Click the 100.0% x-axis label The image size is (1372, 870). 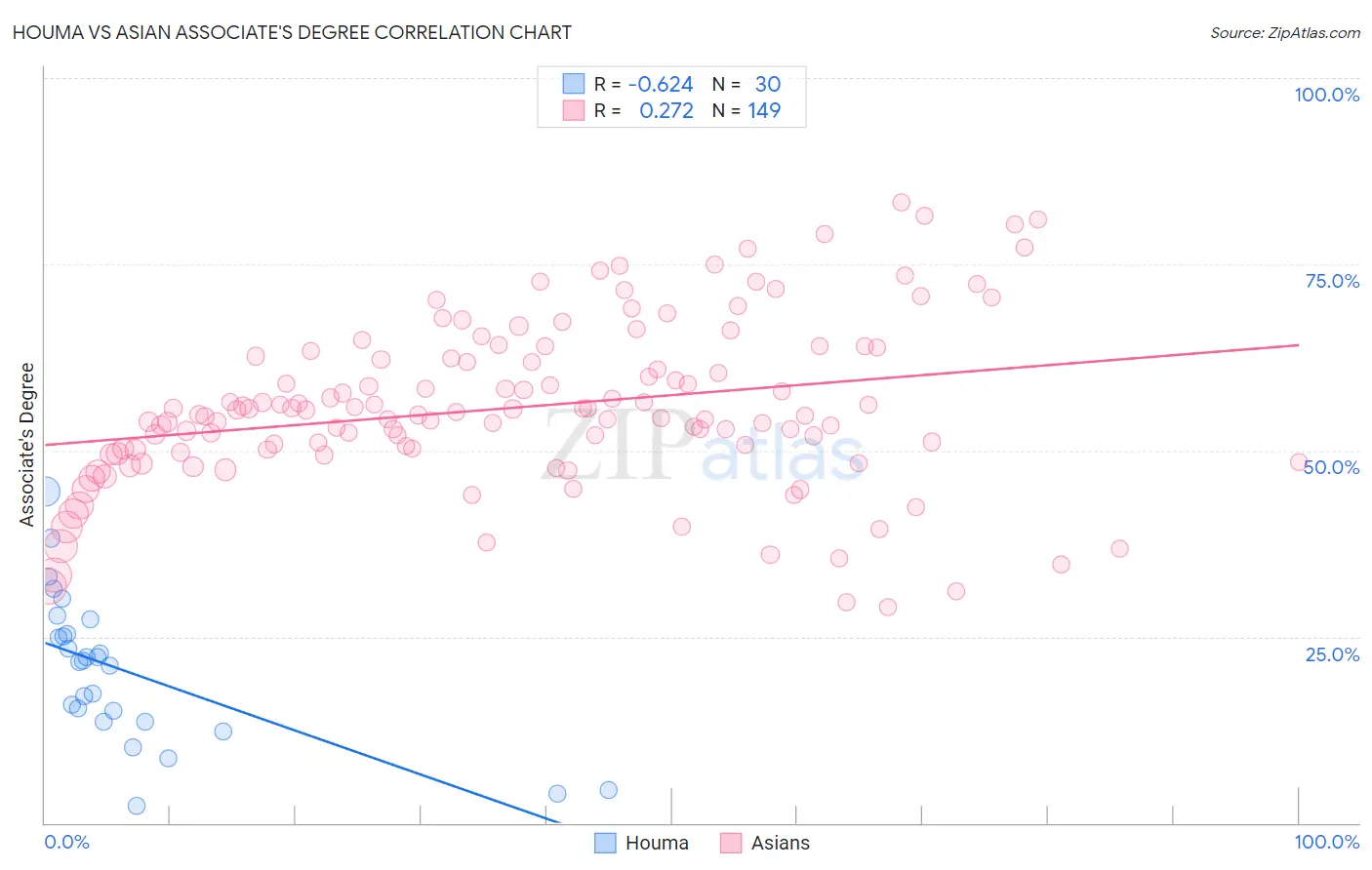point(1326,842)
